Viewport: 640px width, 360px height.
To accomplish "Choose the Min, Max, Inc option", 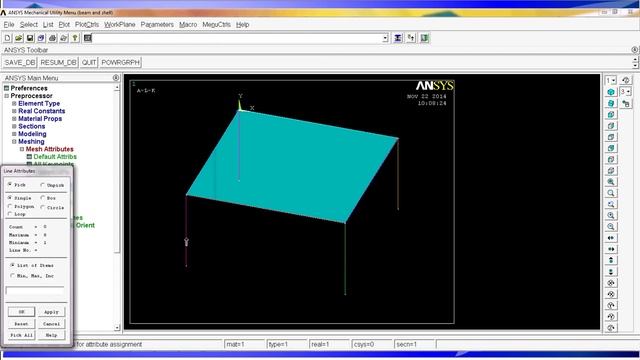I will (x=13, y=276).
